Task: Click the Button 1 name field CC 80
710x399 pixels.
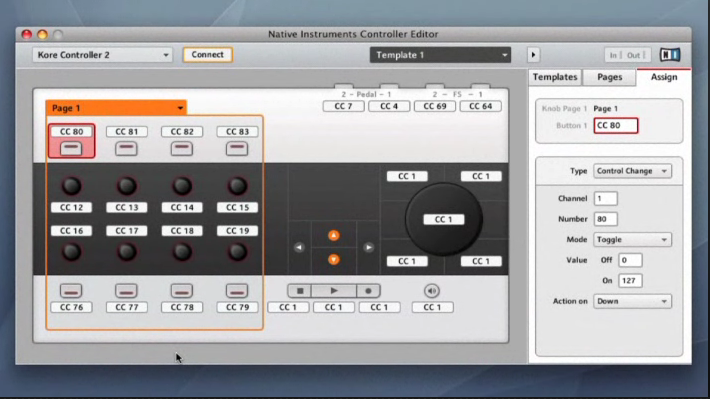Action: pos(616,125)
